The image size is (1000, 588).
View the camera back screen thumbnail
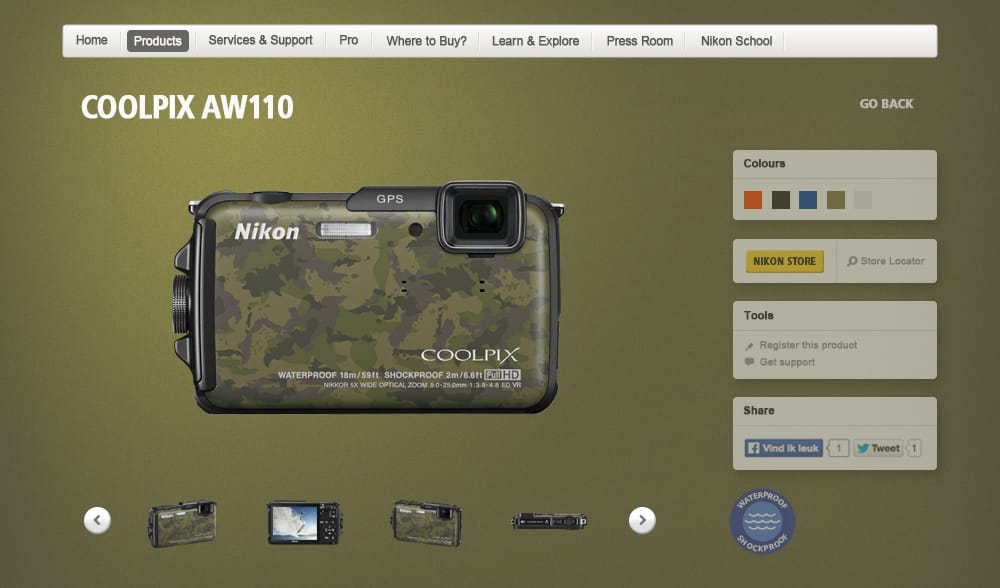tap(304, 522)
